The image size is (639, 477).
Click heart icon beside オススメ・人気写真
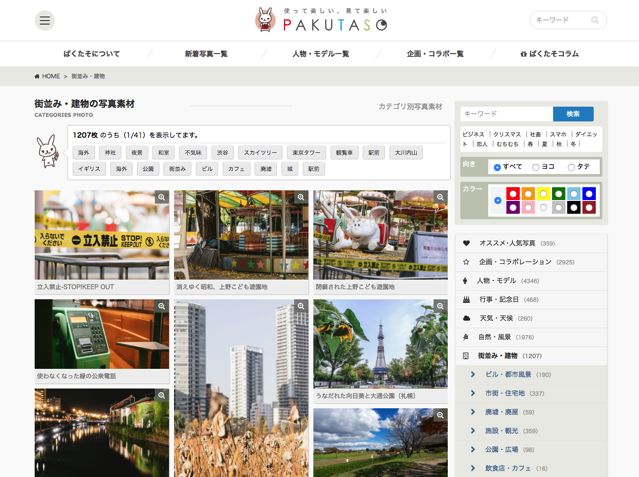(466, 243)
